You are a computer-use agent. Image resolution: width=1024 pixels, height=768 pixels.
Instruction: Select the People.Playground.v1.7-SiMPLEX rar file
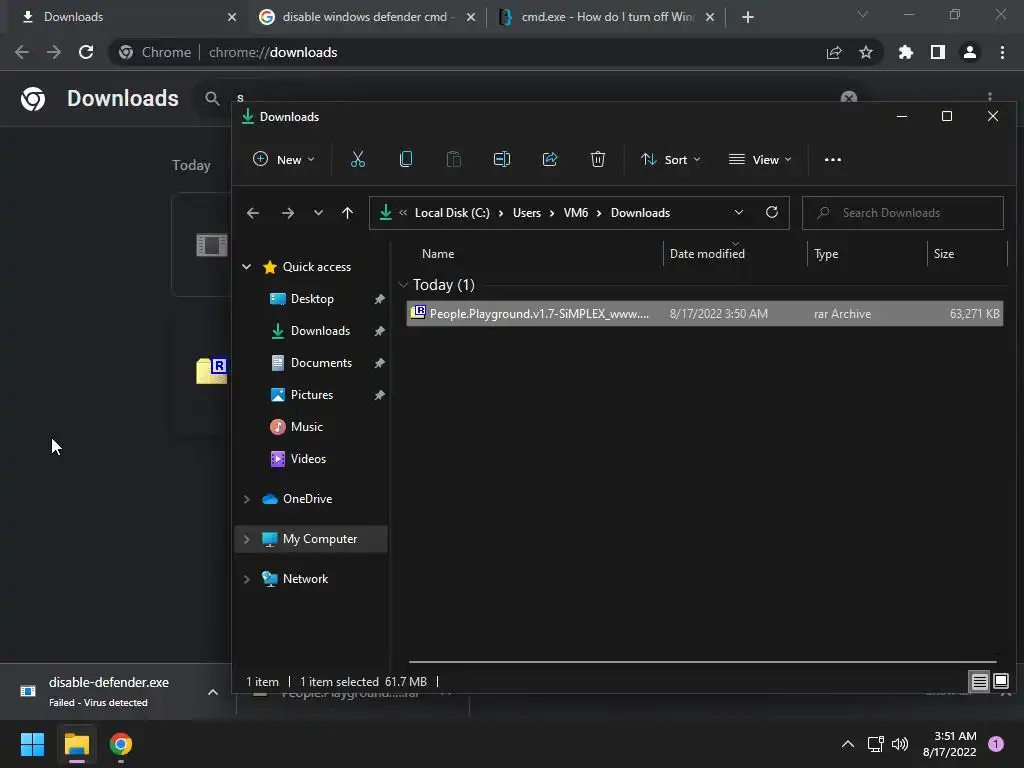(705, 314)
